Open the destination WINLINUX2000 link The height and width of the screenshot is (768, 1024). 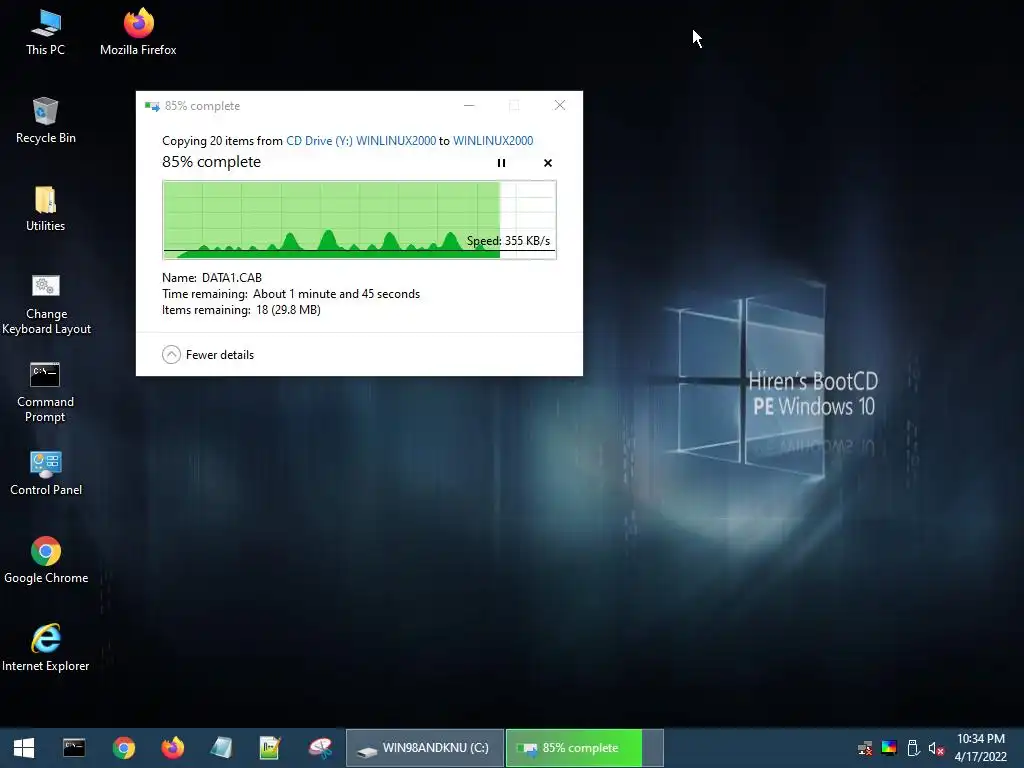(x=493, y=140)
